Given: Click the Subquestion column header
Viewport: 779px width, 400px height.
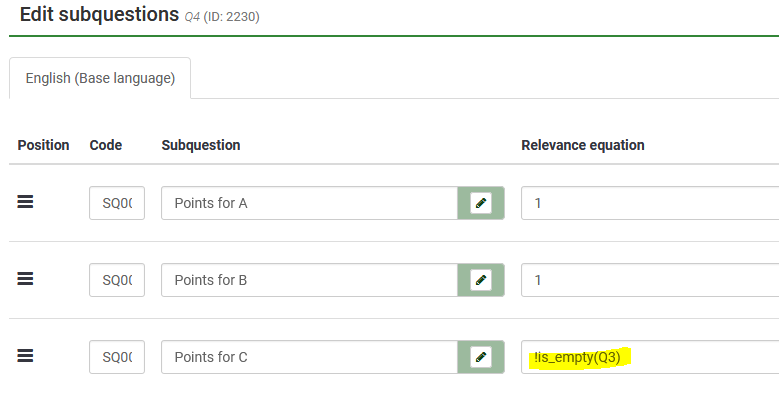Looking at the screenshot, I should tap(201, 145).
